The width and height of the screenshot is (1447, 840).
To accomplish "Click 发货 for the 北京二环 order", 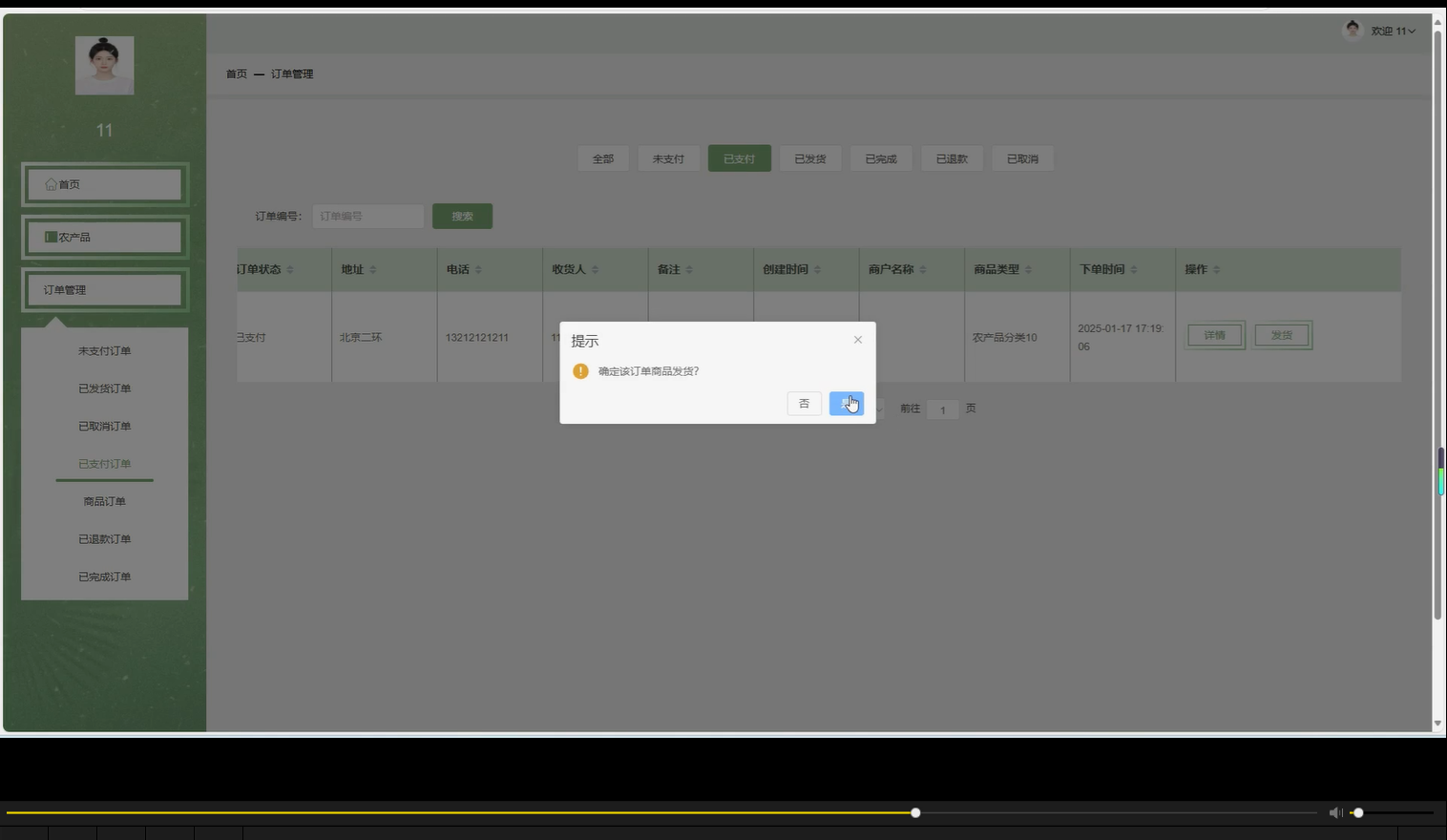I will click(1282, 335).
